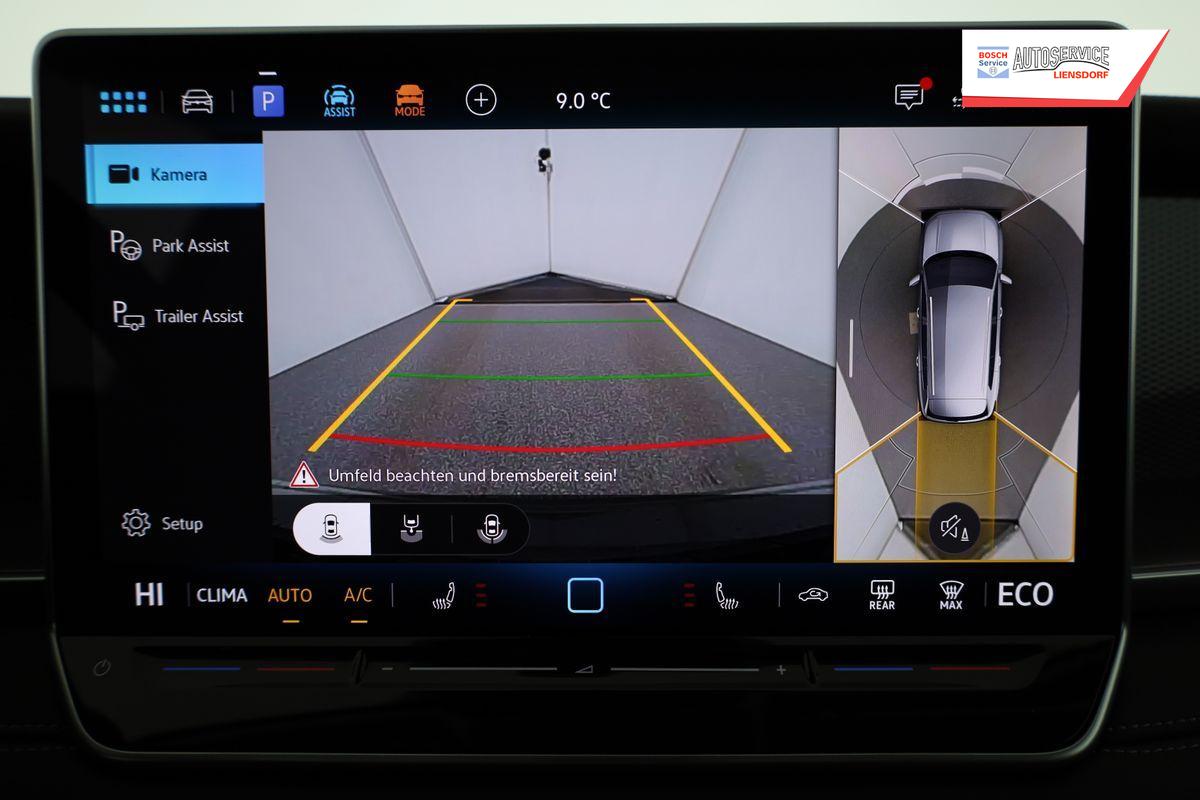Open the app grid home menu

[x=123, y=101]
